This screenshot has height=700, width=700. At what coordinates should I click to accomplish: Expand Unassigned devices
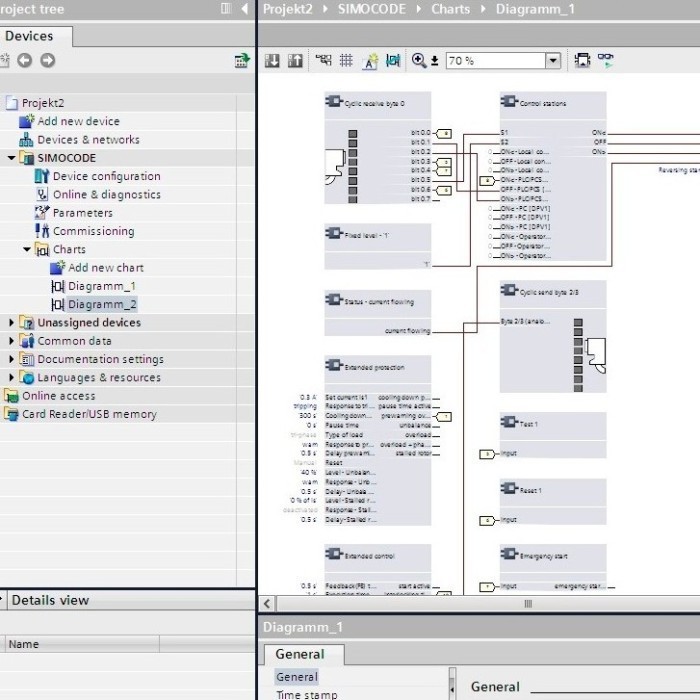(12, 322)
